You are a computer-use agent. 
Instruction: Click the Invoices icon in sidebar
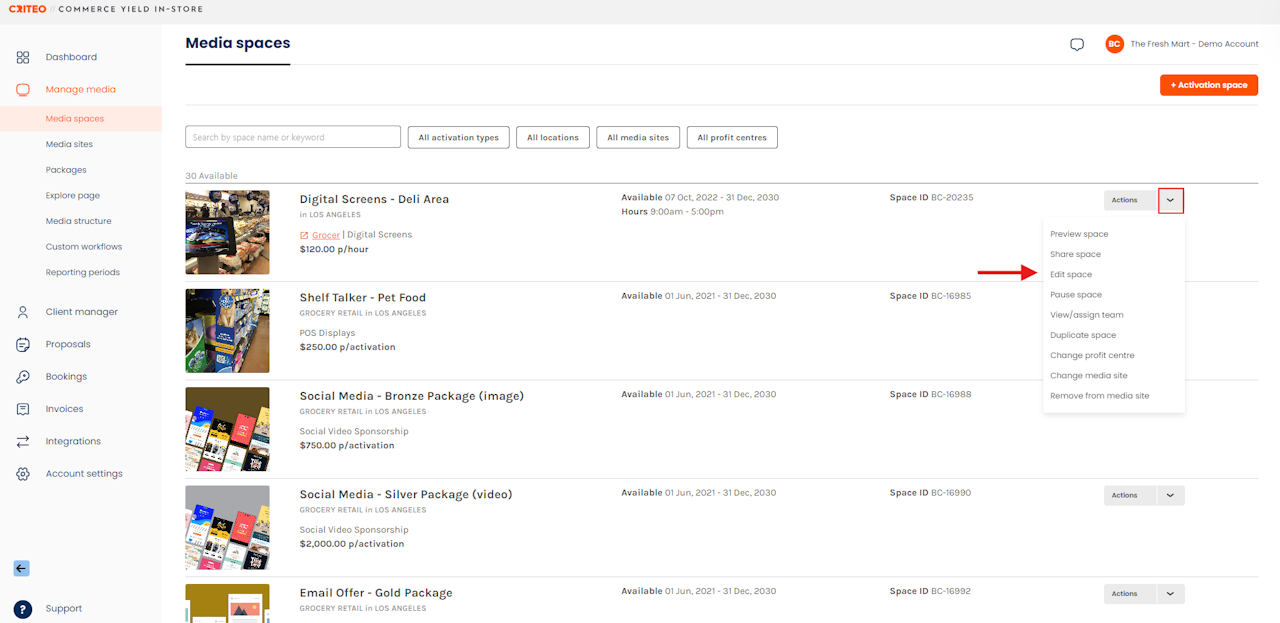[x=23, y=409]
